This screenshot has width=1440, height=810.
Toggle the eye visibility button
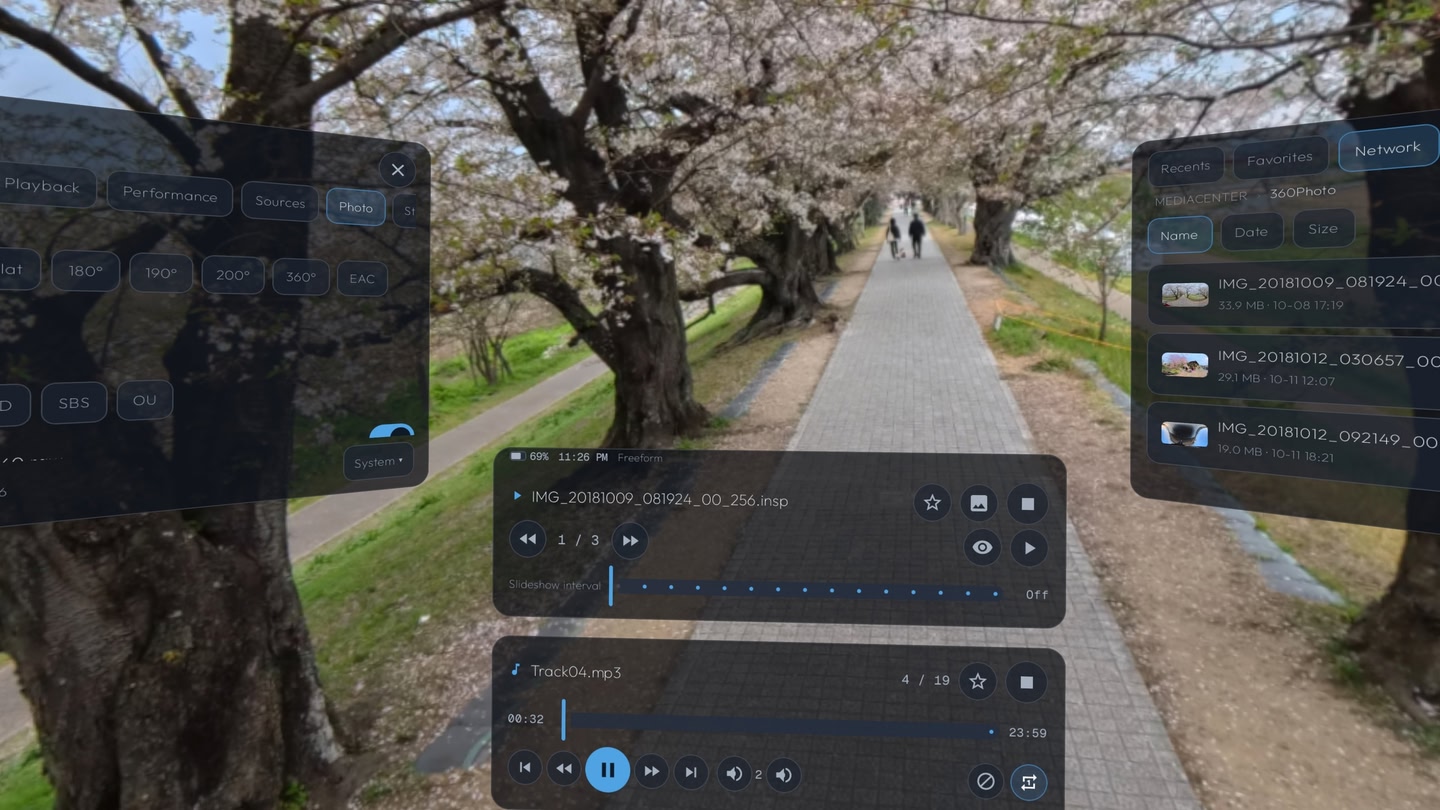pyautogui.click(x=982, y=547)
